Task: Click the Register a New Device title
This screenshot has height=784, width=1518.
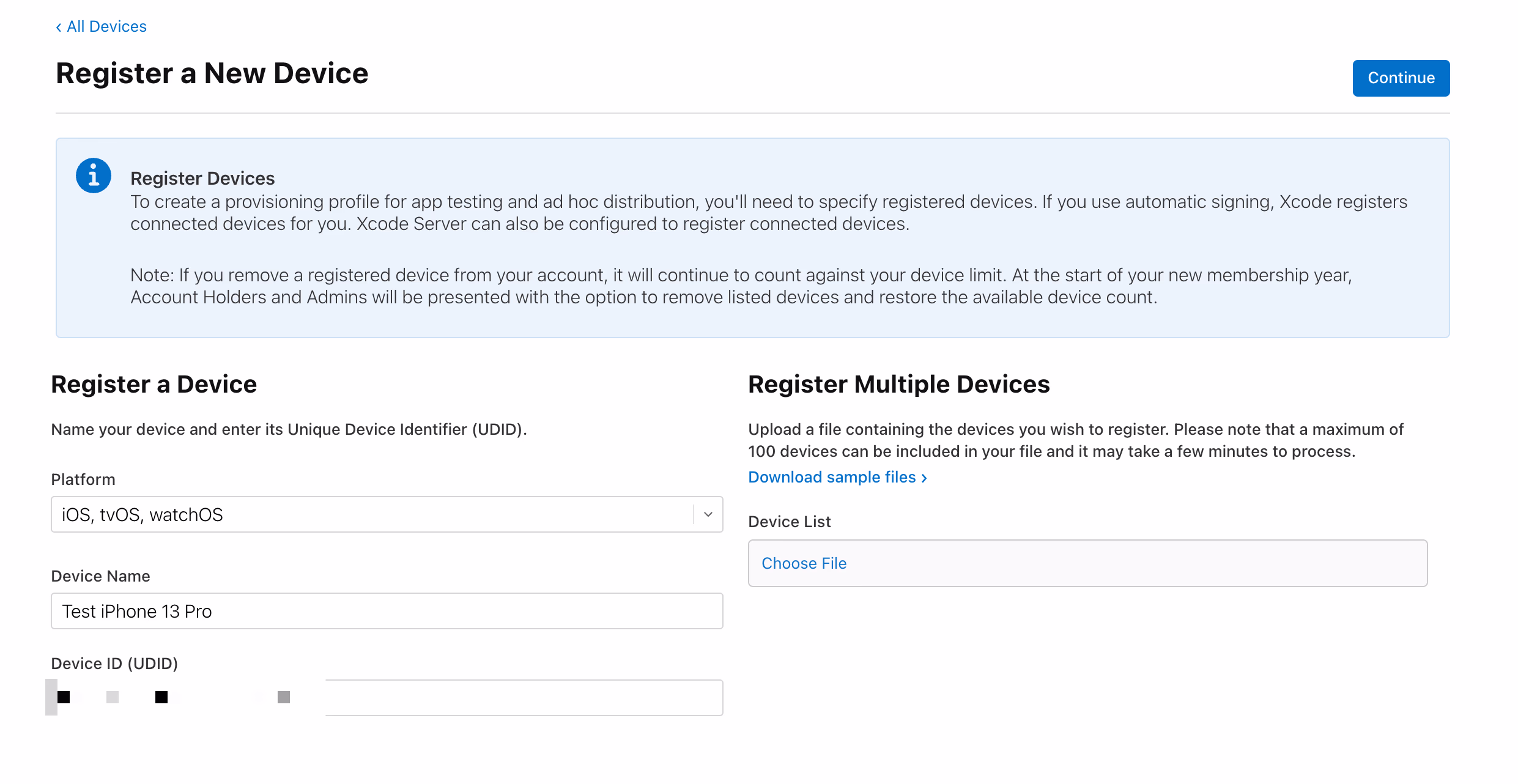Action: coord(212,73)
